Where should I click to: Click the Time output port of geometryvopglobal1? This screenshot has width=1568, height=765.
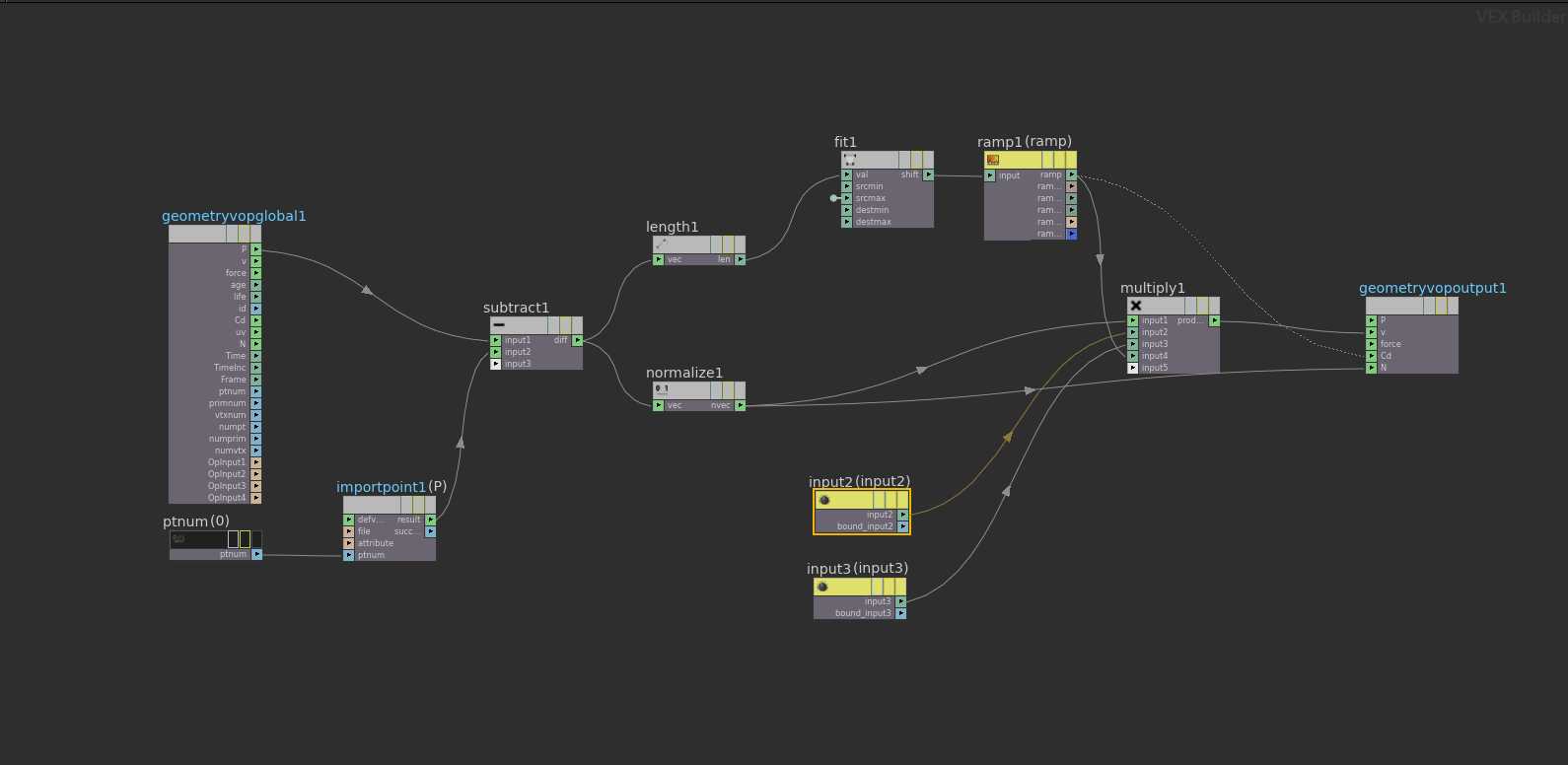(x=256, y=356)
